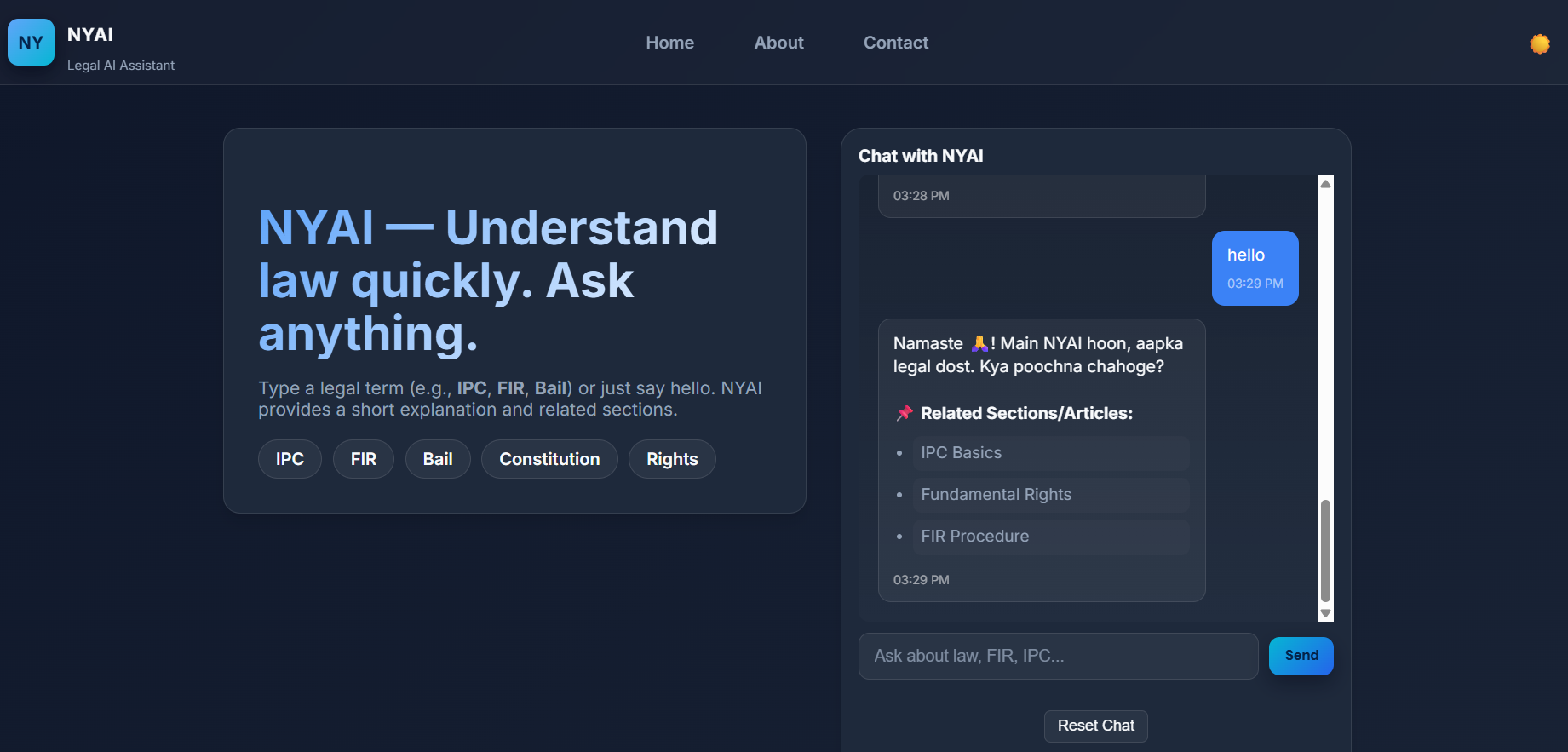Open the About nav link
Viewport: 1568px width, 752px height.
pyautogui.click(x=778, y=43)
